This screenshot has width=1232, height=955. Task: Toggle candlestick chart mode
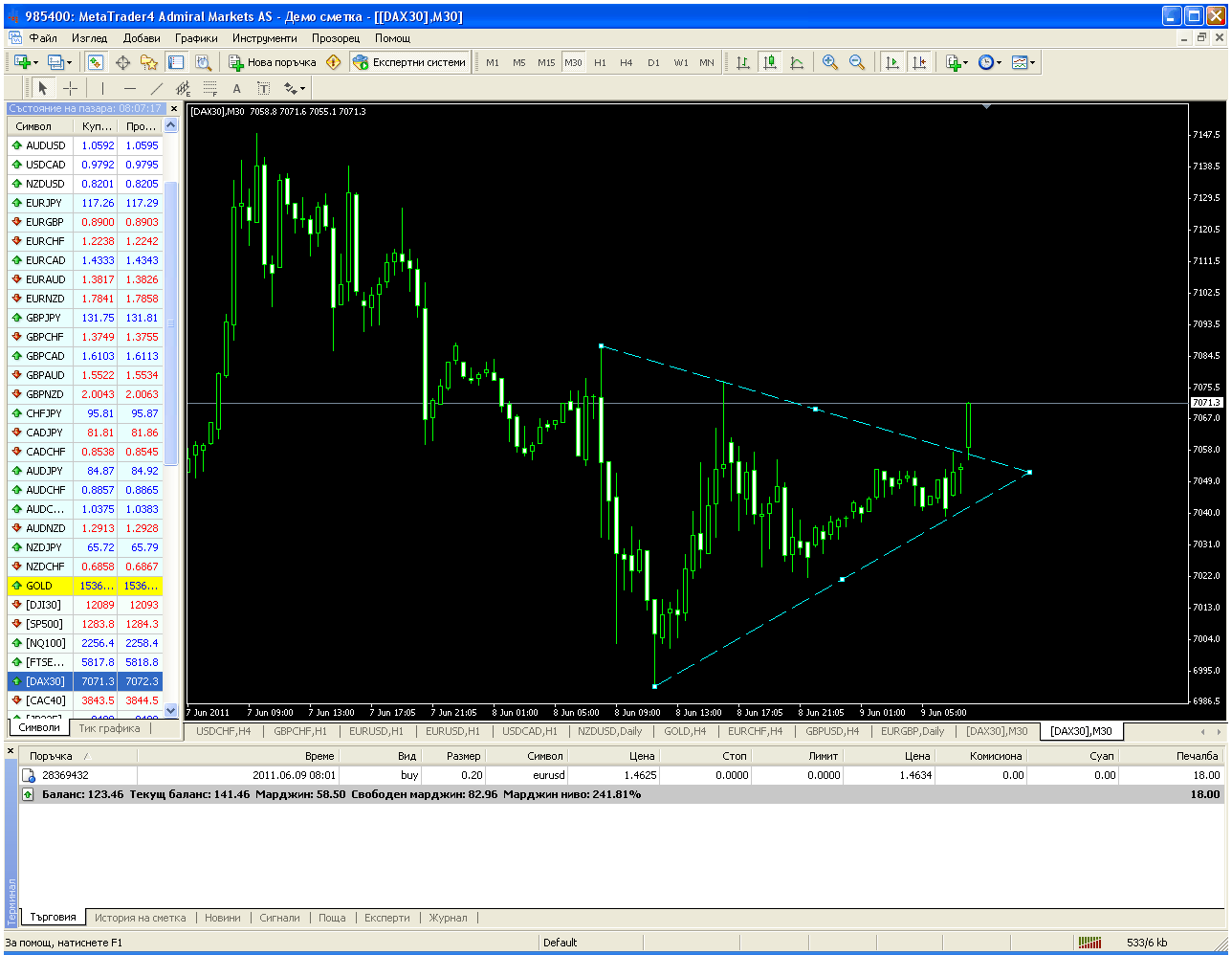pyautogui.click(x=770, y=62)
